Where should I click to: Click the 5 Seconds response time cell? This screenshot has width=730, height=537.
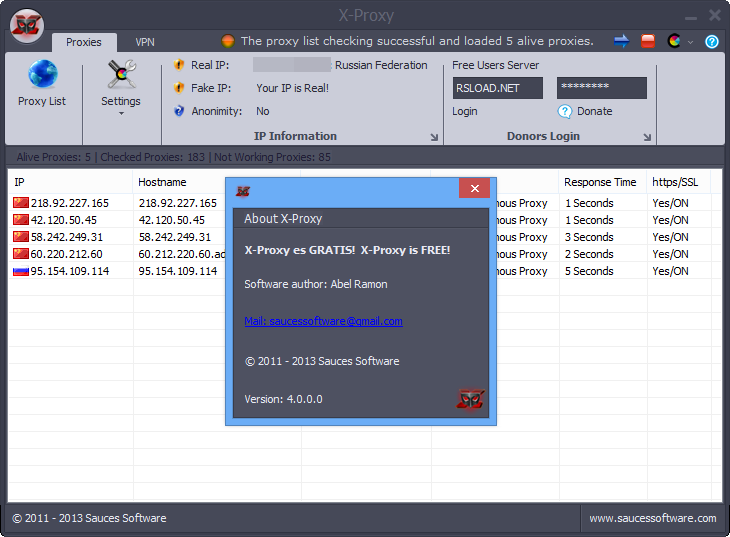(589, 271)
